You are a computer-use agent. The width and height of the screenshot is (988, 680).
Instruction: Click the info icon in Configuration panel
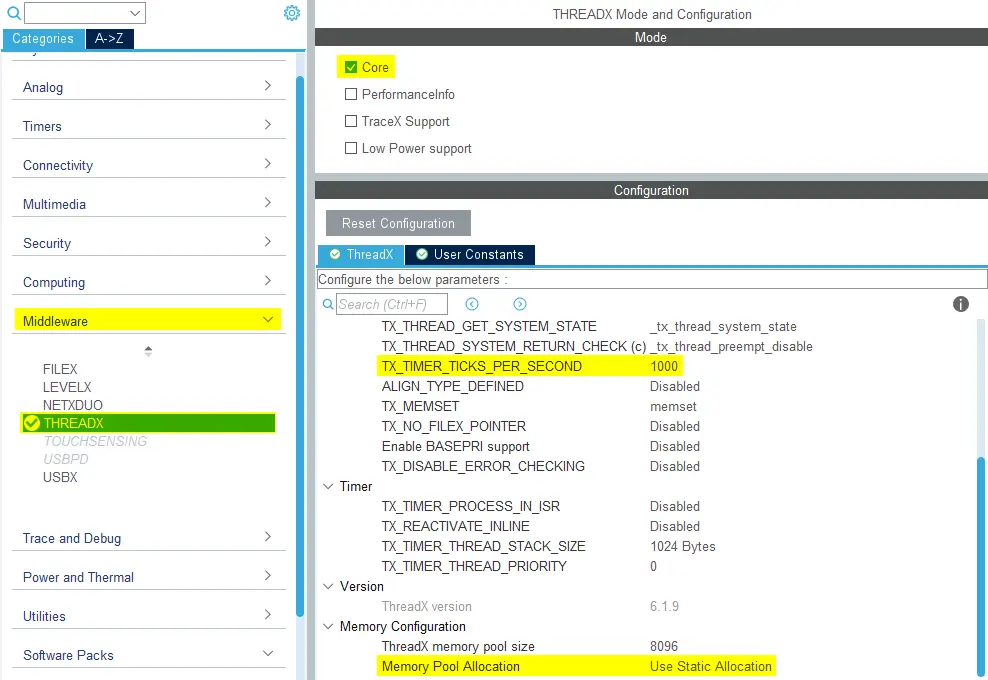click(960, 304)
